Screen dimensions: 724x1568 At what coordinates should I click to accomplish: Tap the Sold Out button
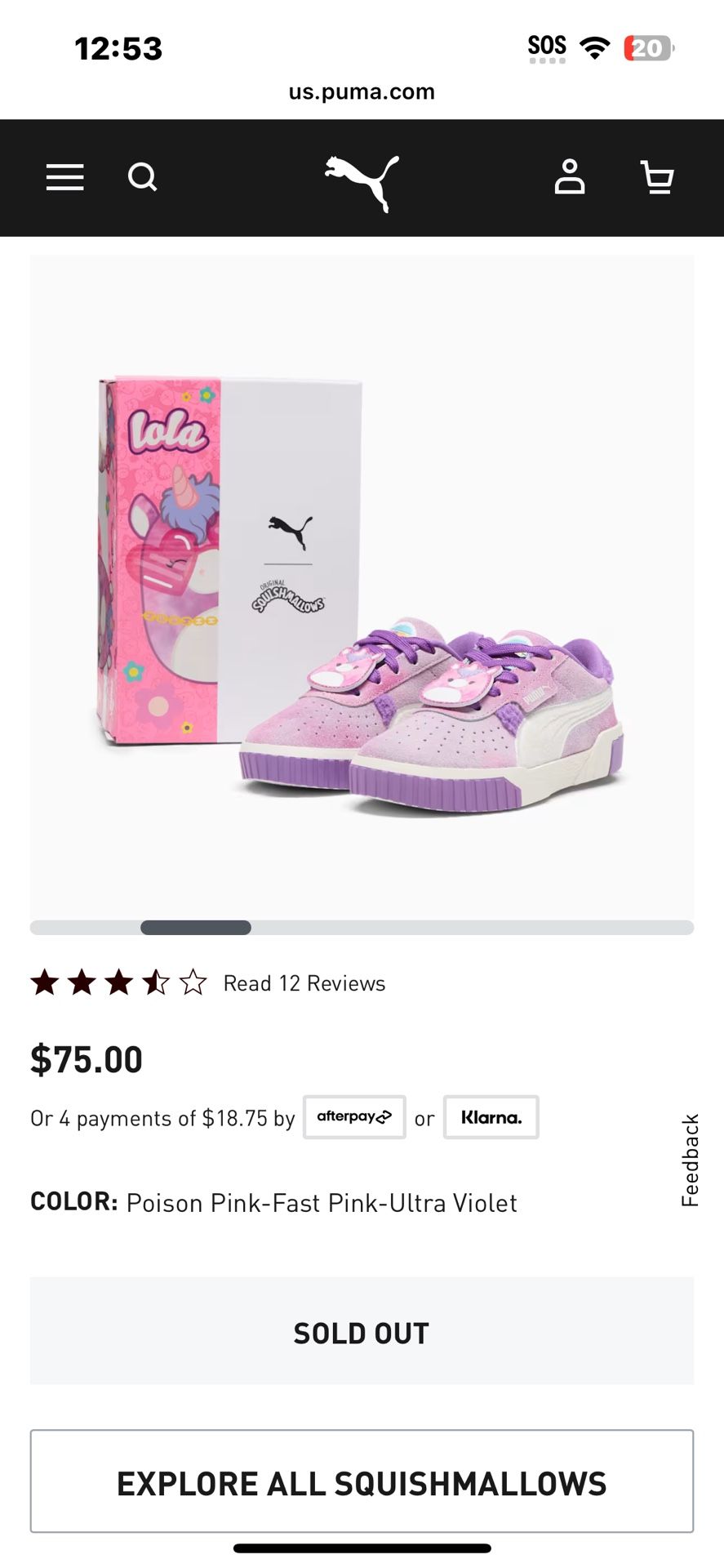362,1331
